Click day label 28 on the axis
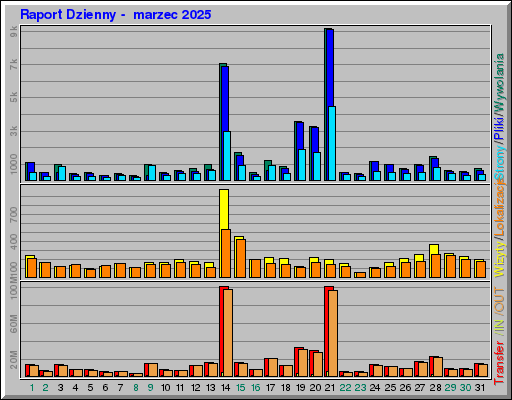The image size is (512, 400). [x=435, y=388]
